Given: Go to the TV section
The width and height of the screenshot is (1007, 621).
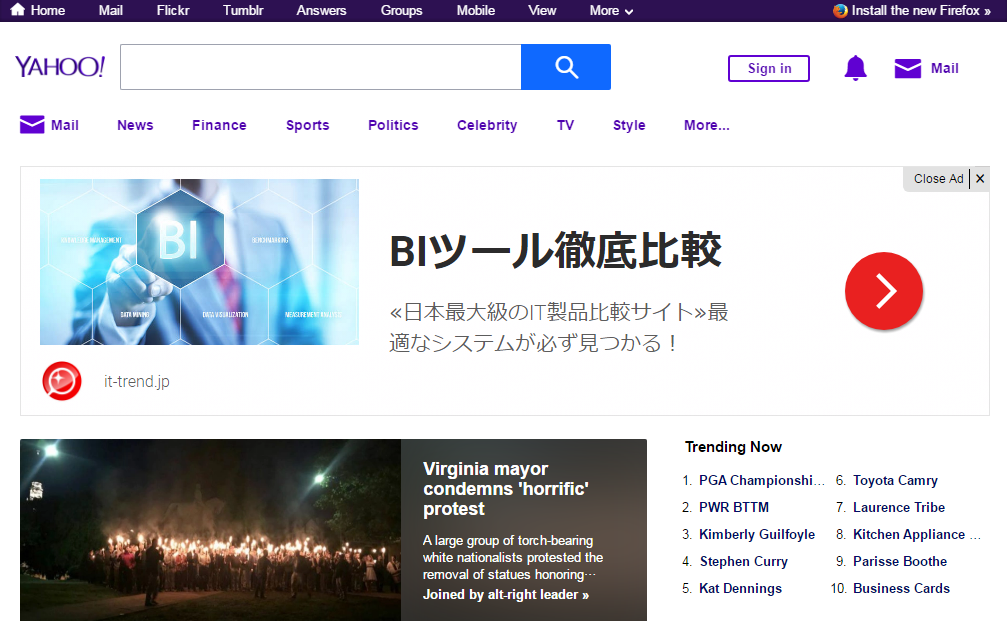Looking at the screenshot, I should (x=565, y=125).
